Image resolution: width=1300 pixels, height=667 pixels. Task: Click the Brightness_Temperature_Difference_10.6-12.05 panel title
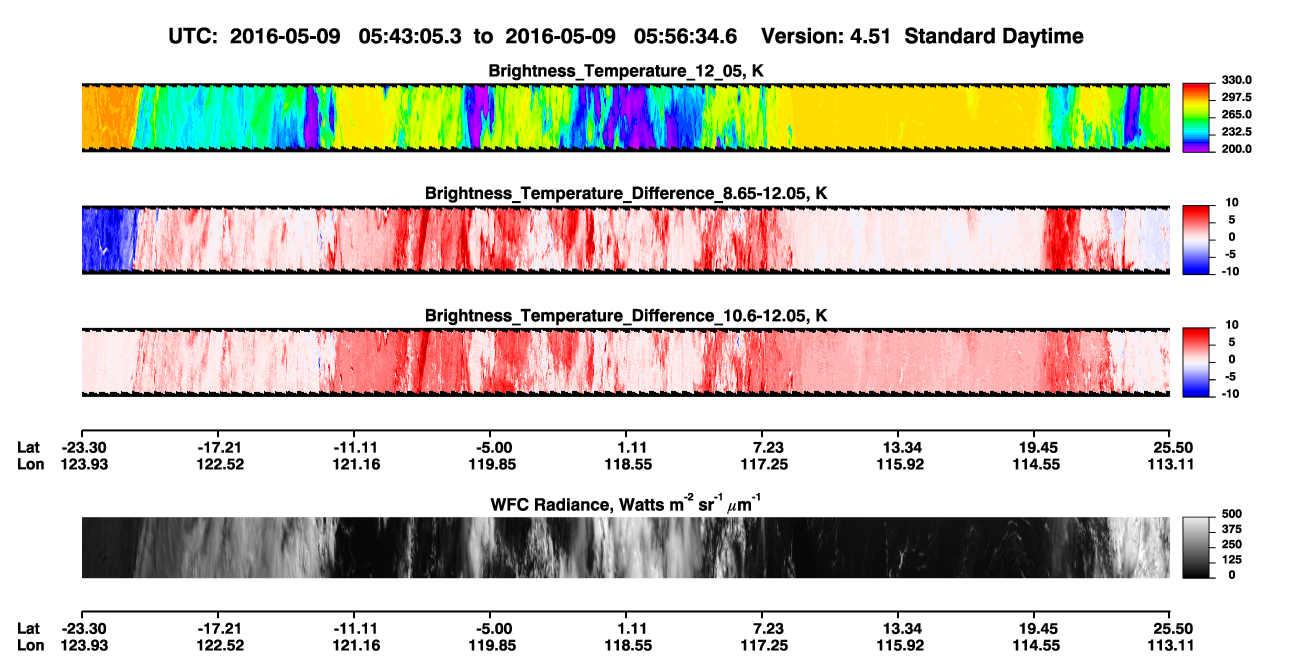[626, 316]
